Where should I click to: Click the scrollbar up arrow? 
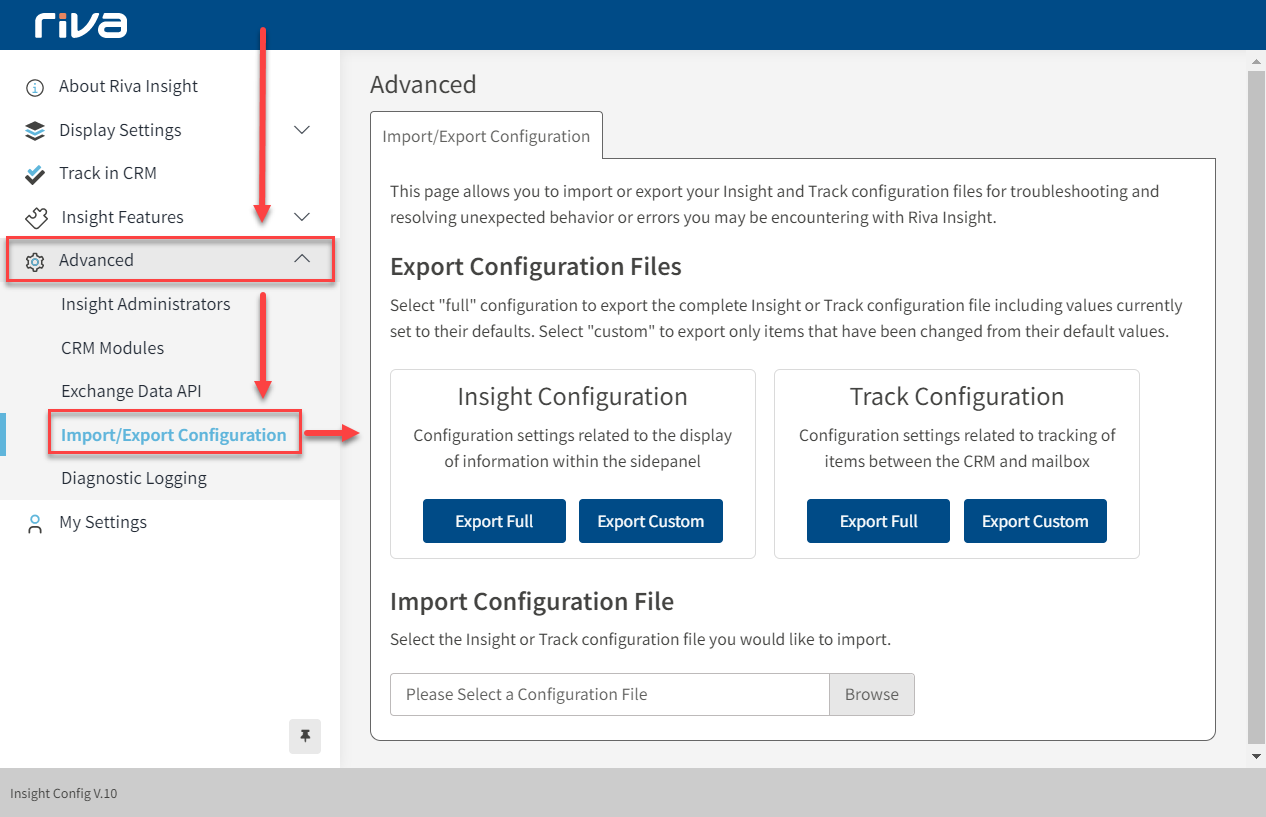tap(1257, 63)
